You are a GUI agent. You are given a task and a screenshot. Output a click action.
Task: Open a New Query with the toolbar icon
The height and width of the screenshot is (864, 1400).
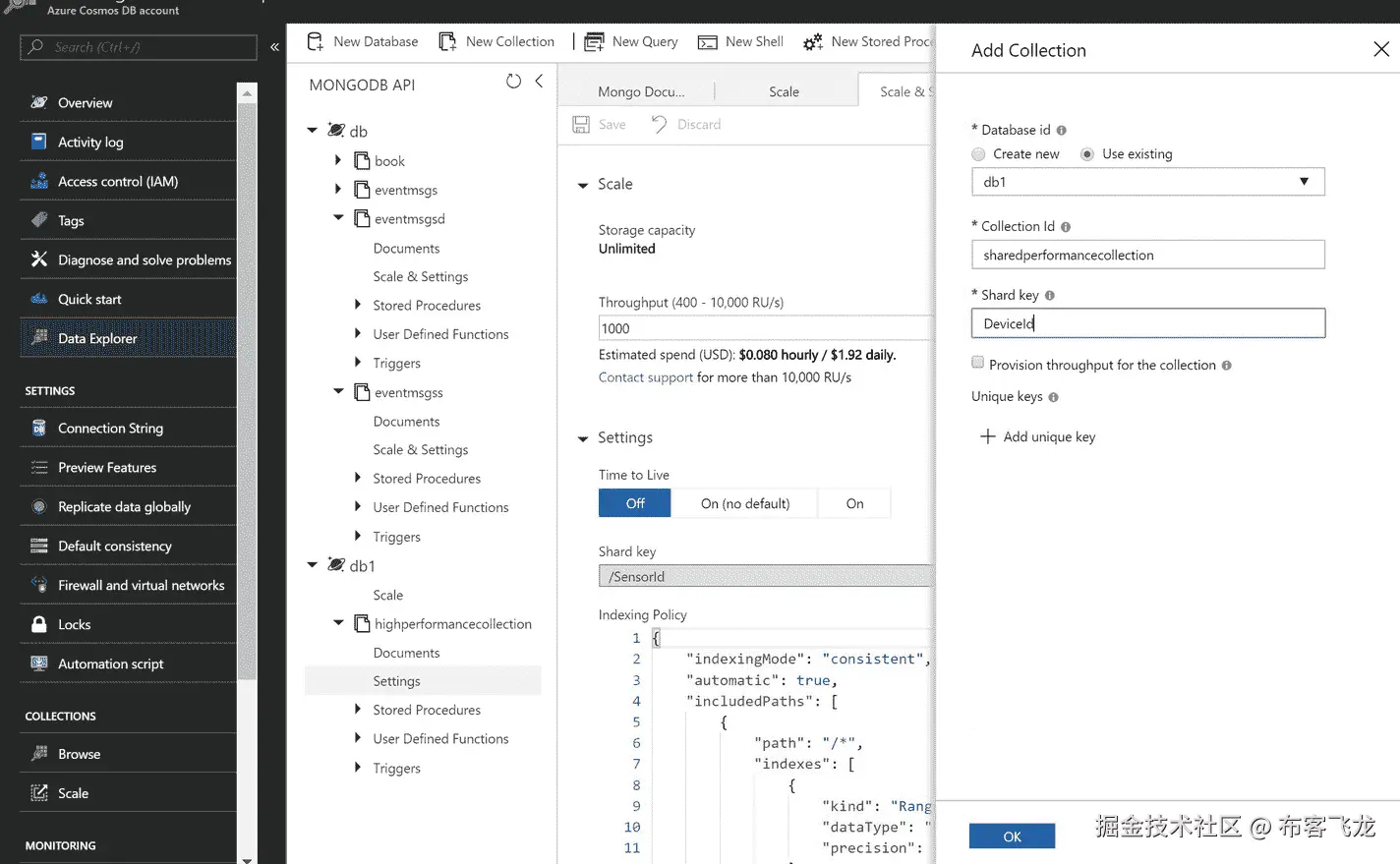[x=630, y=41]
